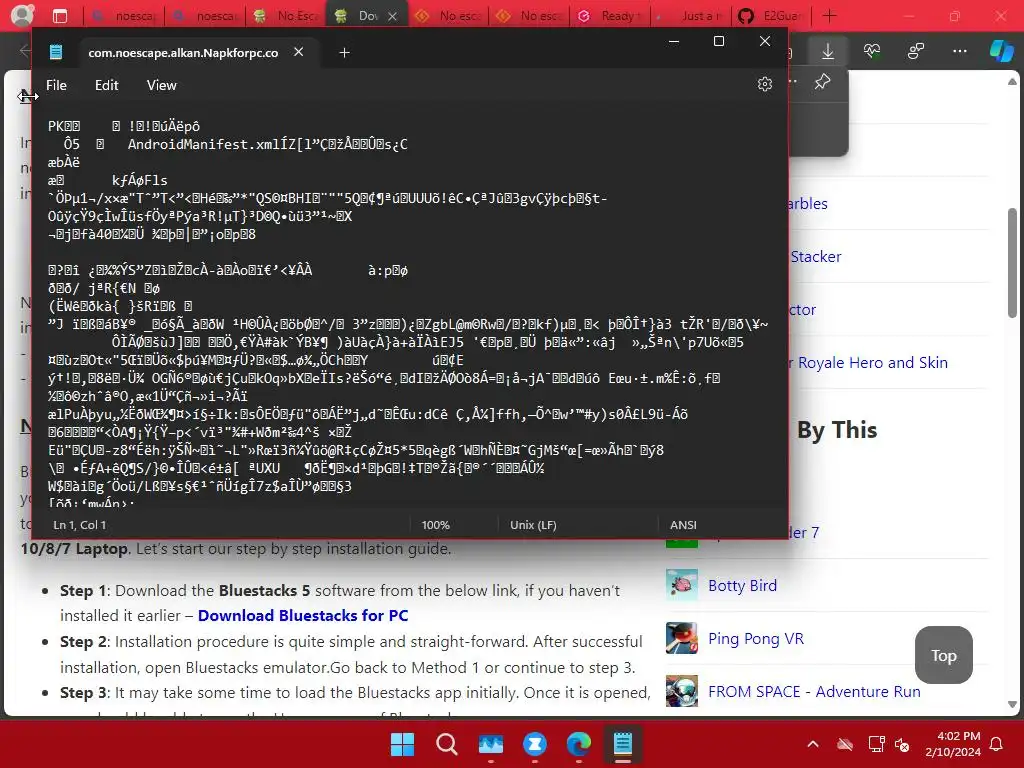The width and height of the screenshot is (1024, 768).
Task: Switch to 'Just a m' Edge tab
Action: (x=691, y=16)
